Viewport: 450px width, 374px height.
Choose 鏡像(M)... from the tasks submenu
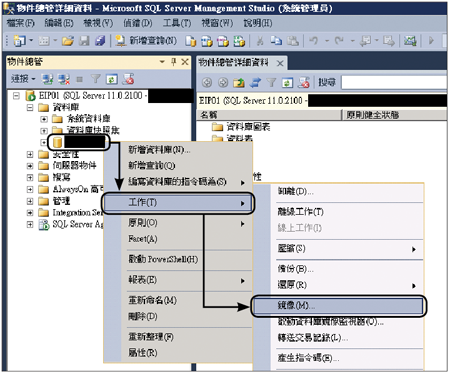[x=338, y=306]
